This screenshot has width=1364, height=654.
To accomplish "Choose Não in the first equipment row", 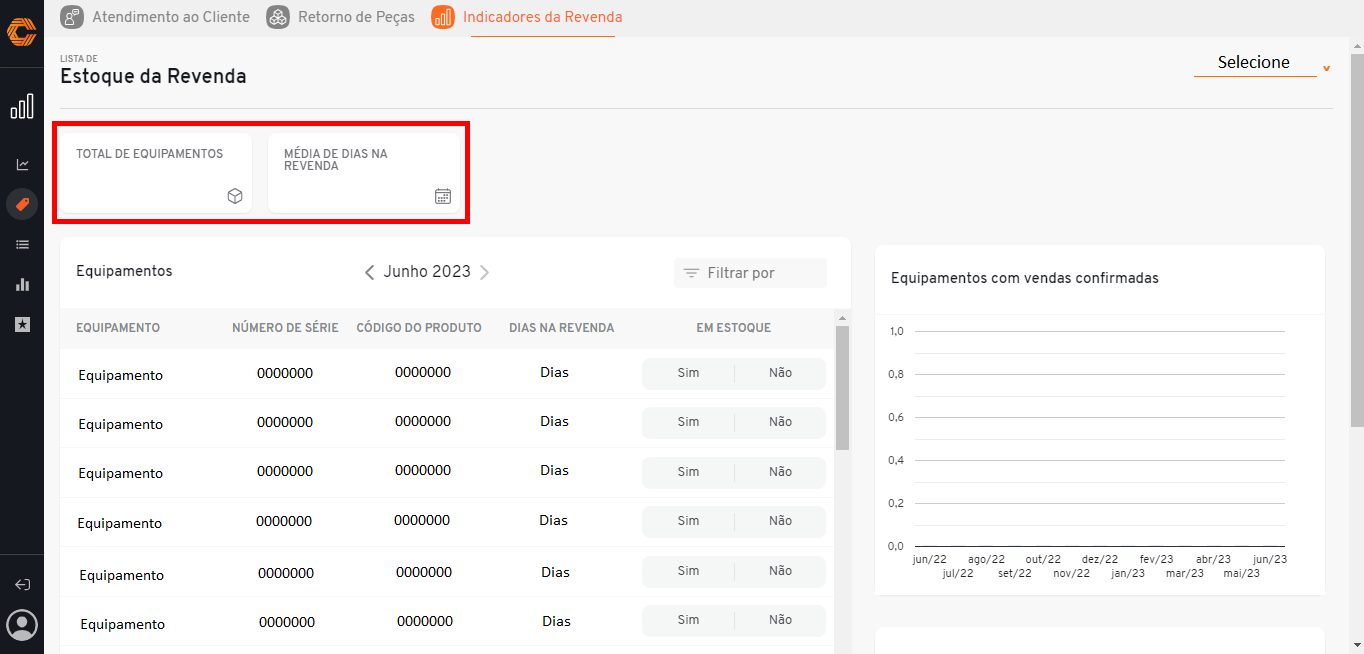I will [x=780, y=373].
